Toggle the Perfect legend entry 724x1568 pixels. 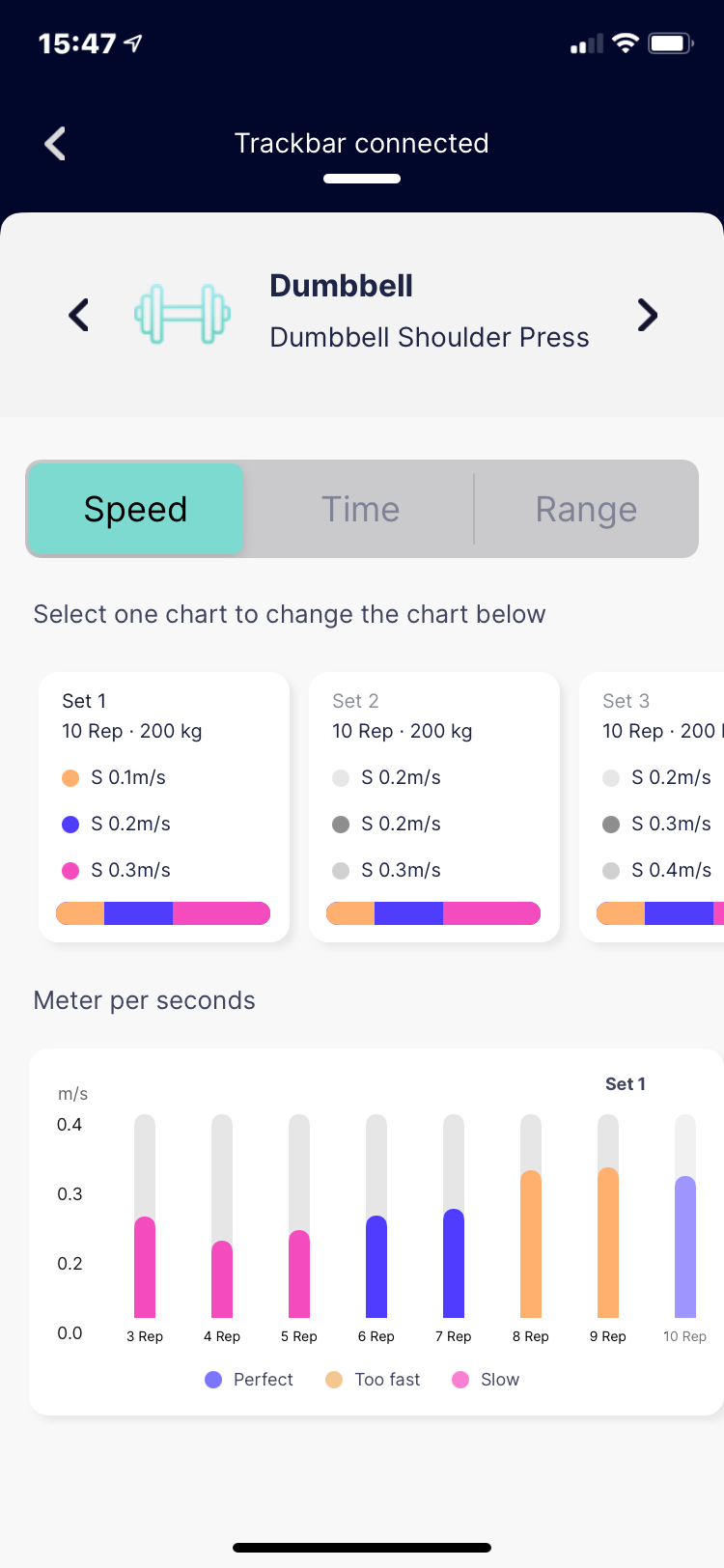248,1380
